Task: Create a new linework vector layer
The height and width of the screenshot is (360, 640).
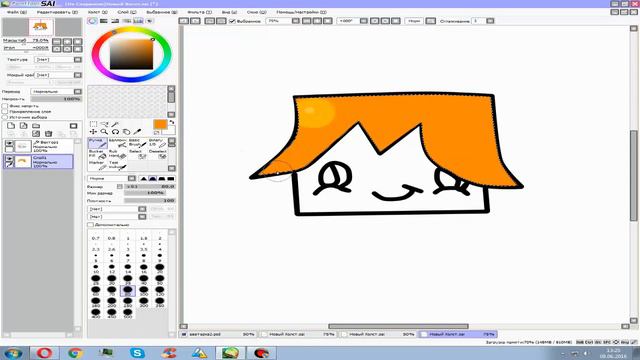Action: (24, 126)
